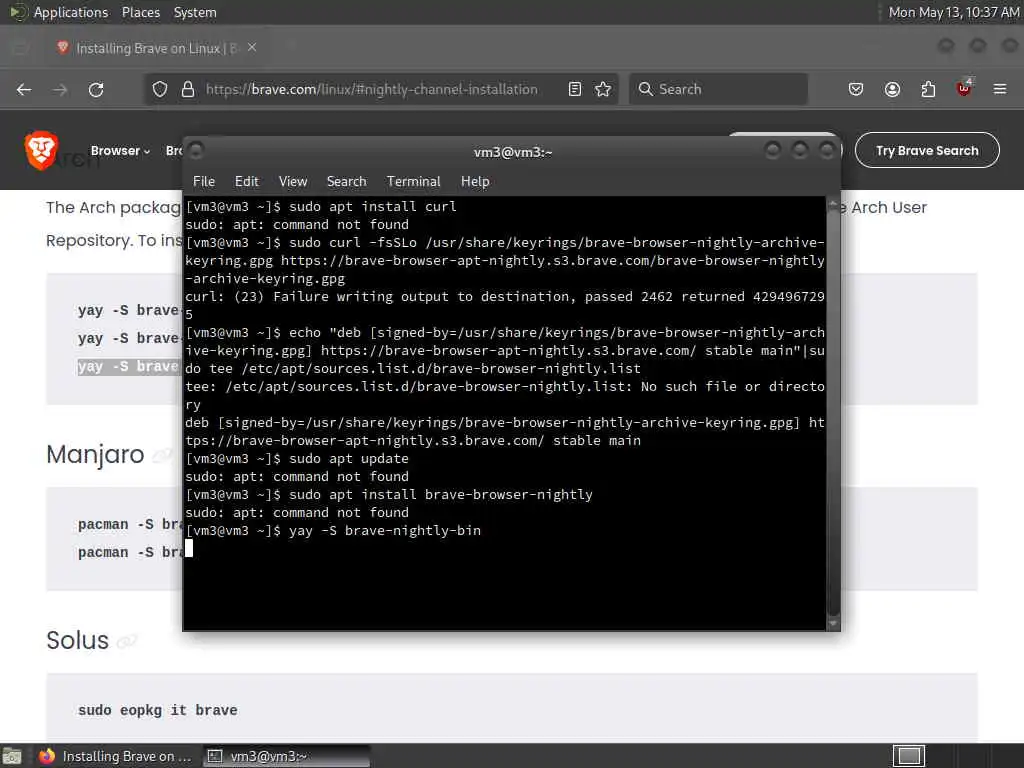
Task: Open the Pocket save icon
Action: click(856, 89)
